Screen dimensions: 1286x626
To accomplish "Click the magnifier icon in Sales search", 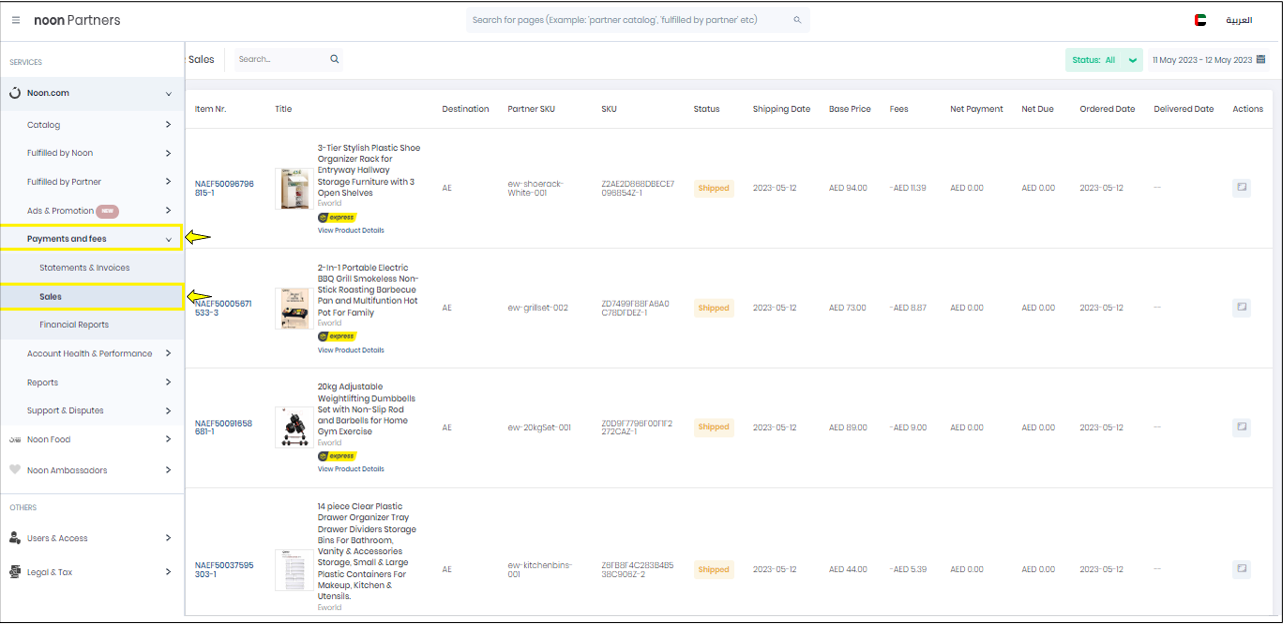I will (x=334, y=60).
